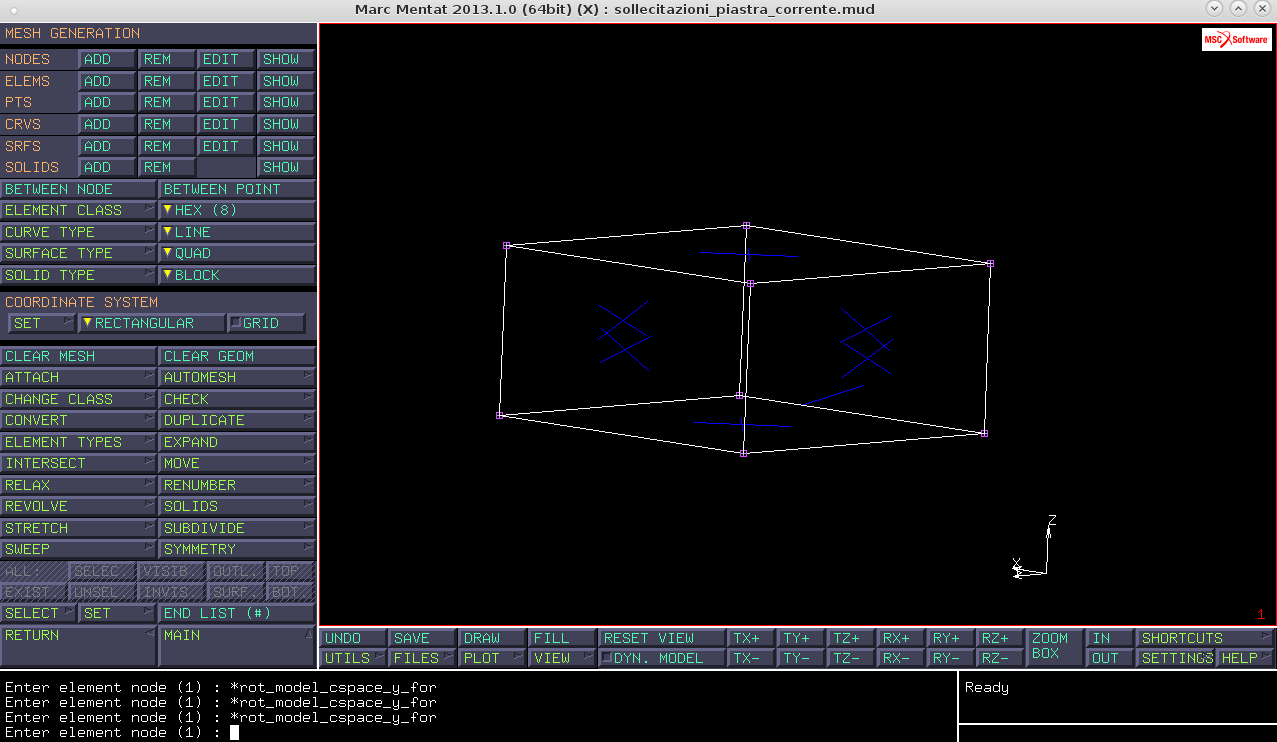This screenshot has height=742, width=1277.
Task: Click FILL to fit the view
Action: tap(562, 638)
